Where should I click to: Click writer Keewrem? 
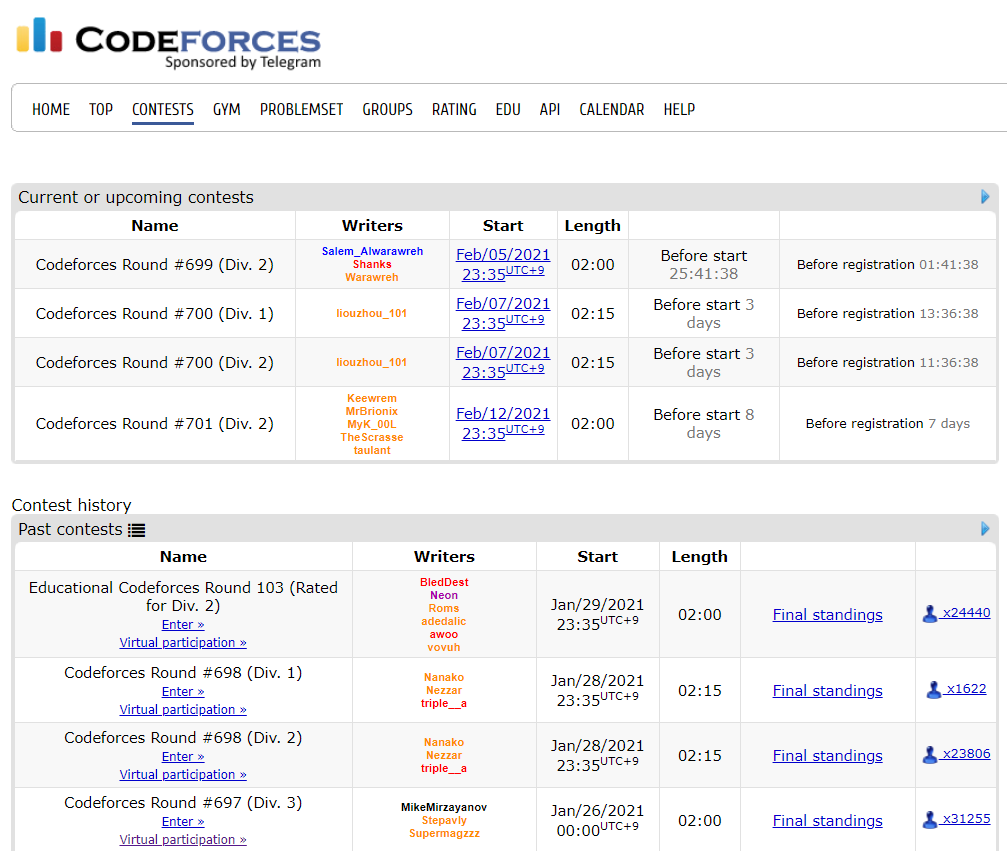click(x=372, y=398)
